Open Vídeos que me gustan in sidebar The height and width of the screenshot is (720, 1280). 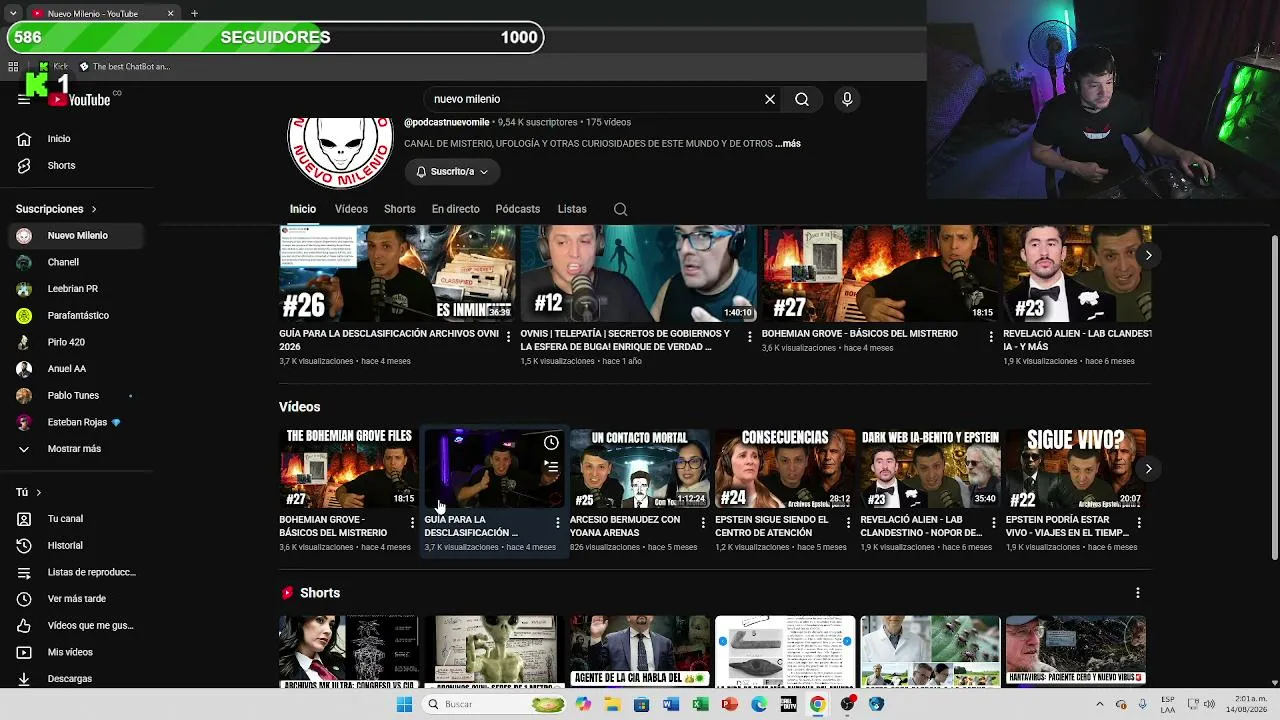click(x=76, y=625)
